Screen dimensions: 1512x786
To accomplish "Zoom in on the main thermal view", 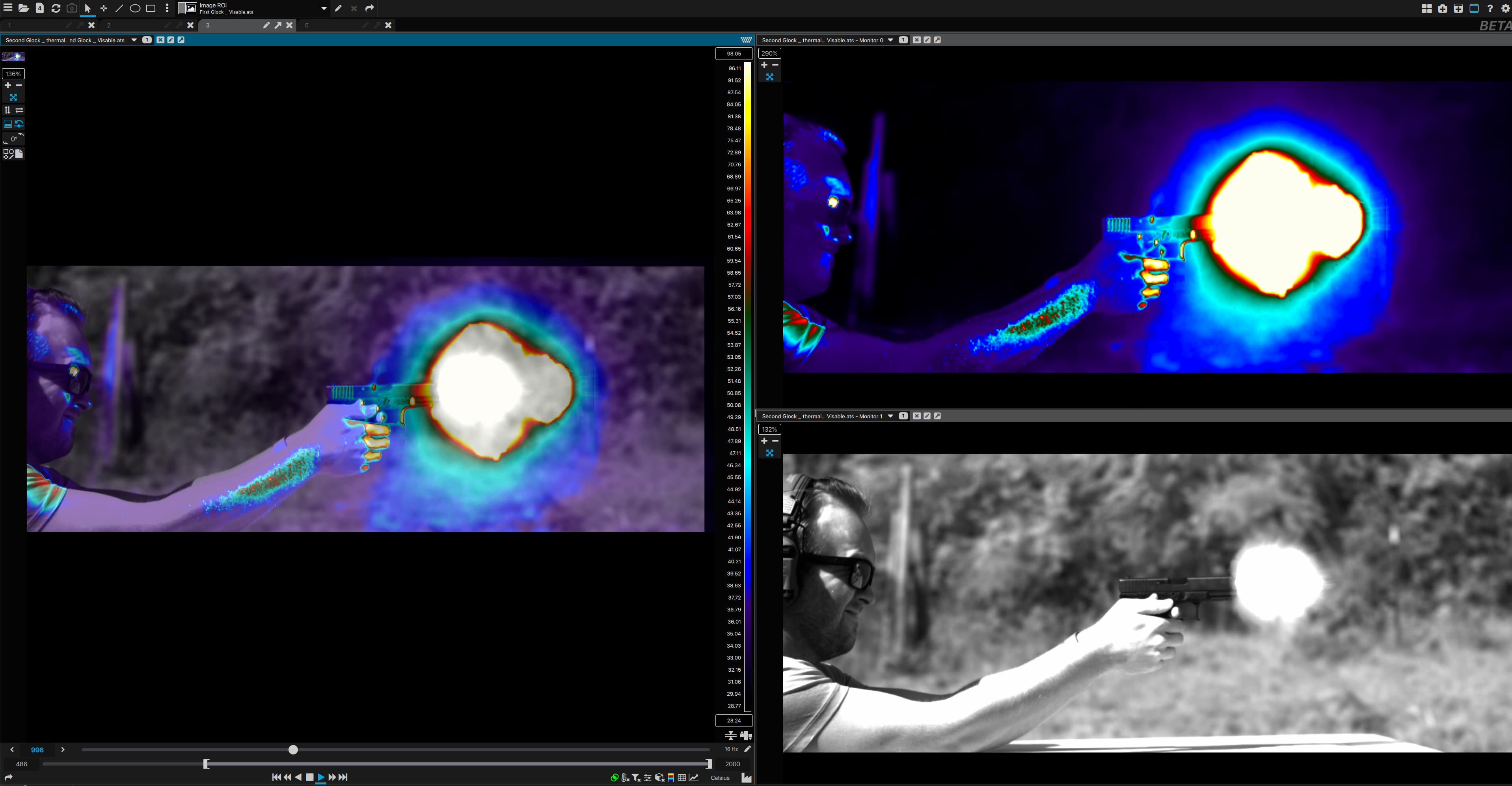I will pyautogui.click(x=7, y=85).
